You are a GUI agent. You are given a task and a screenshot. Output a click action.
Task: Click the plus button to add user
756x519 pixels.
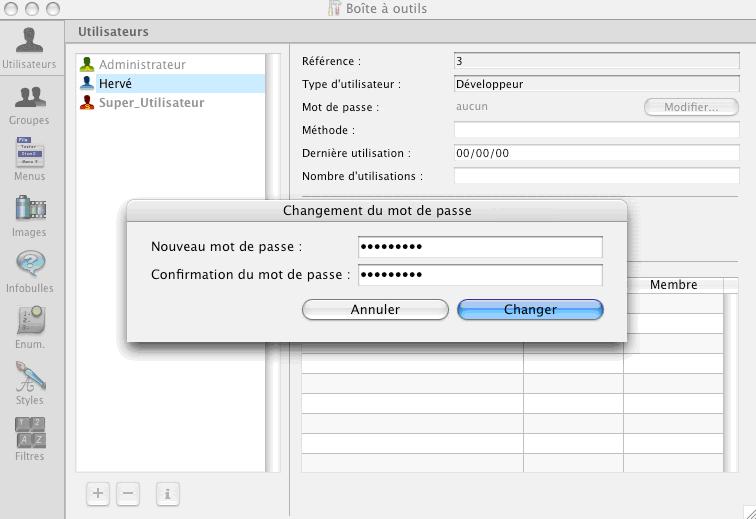(x=98, y=493)
